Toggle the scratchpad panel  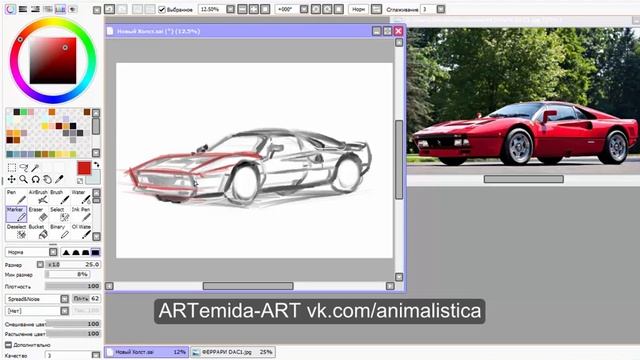click(x=73, y=9)
